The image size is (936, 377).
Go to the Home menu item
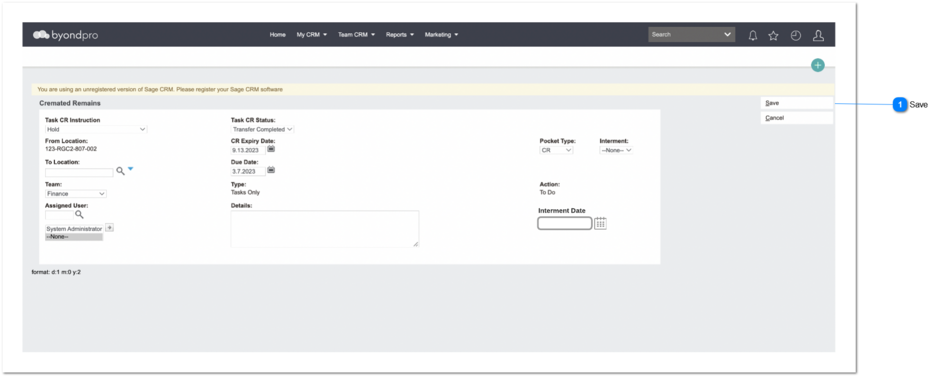click(278, 35)
